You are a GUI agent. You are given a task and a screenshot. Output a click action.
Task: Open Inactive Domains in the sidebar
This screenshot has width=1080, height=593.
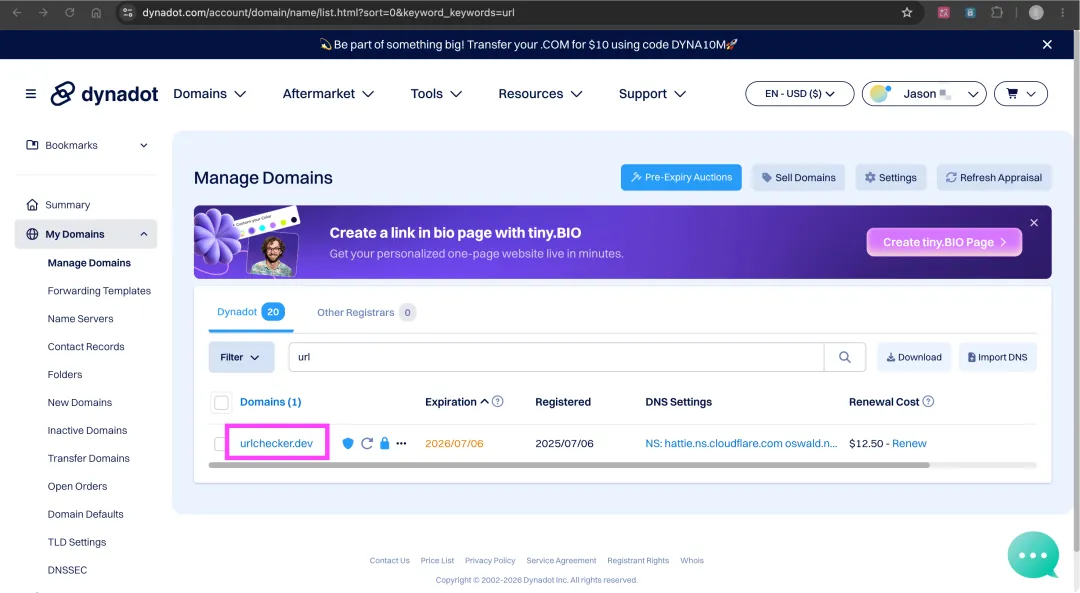pos(87,430)
